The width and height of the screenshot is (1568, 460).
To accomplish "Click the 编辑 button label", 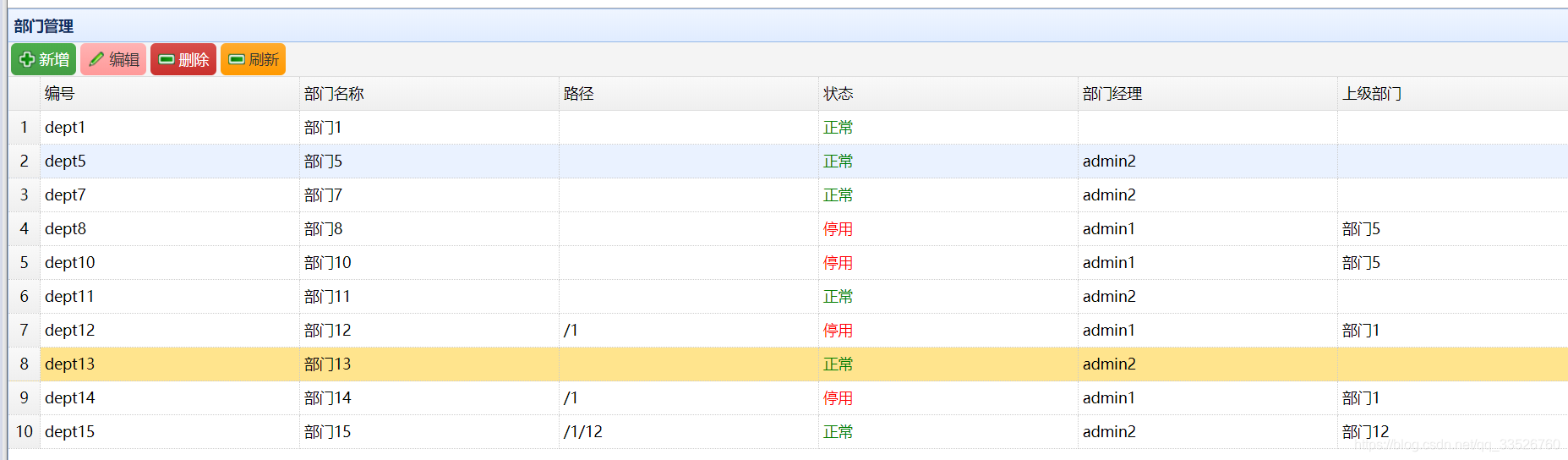I will tap(124, 59).
